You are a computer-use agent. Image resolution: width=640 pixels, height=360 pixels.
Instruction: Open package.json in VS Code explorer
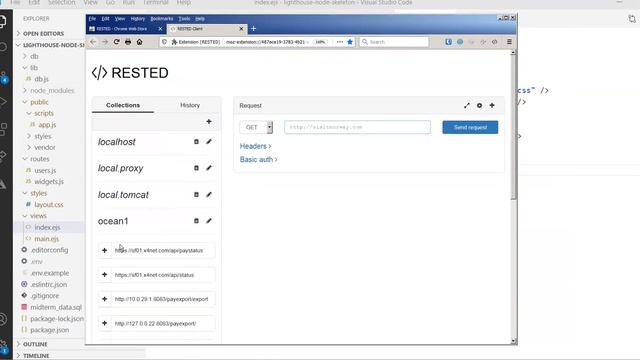[49, 330]
